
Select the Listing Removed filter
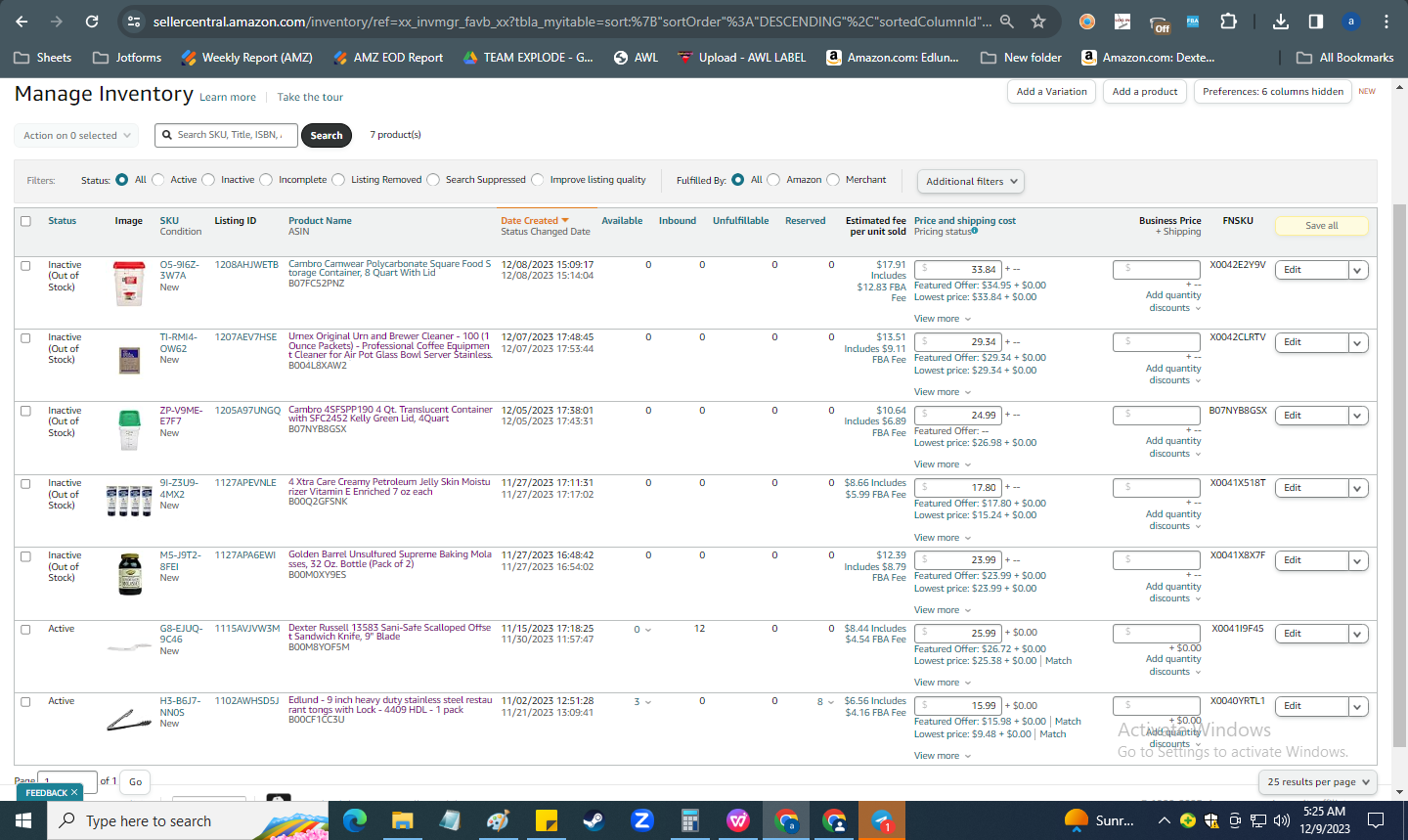point(339,180)
